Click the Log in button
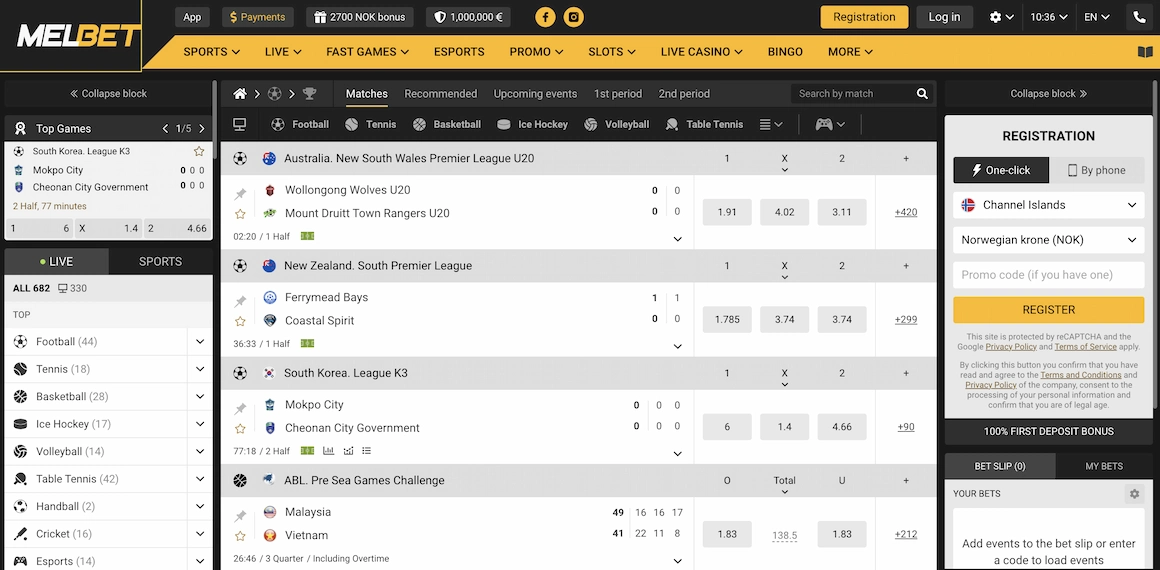This screenshot has height=570, width=1160. [945, 17]
